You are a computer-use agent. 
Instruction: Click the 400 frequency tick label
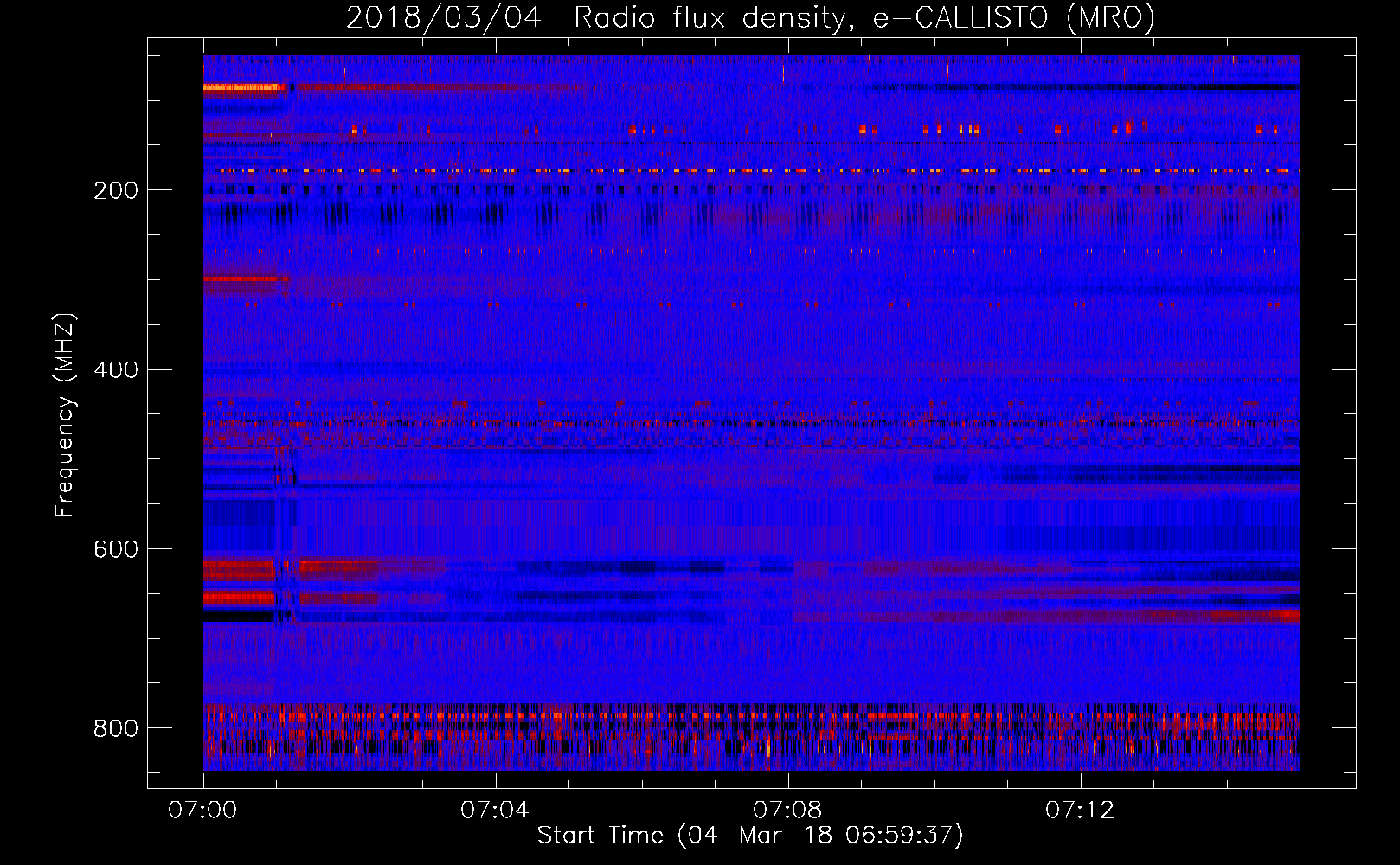pos(116,370)
